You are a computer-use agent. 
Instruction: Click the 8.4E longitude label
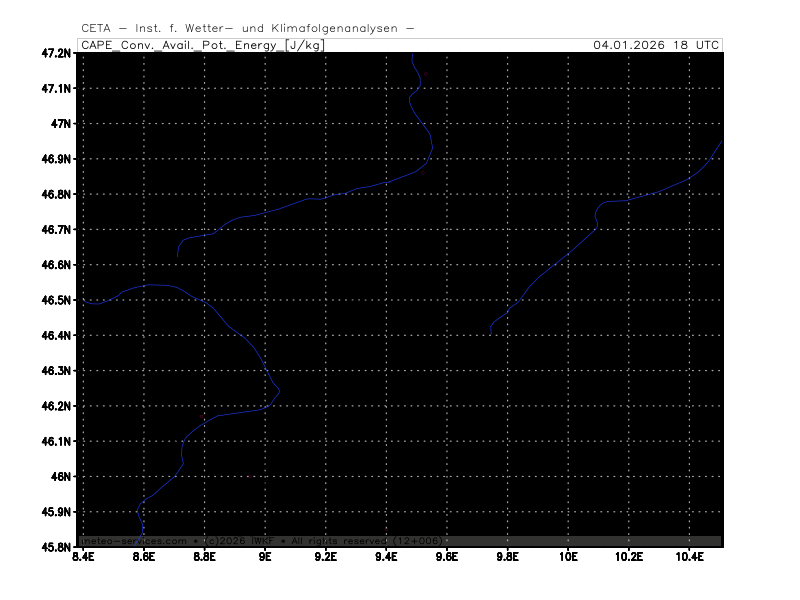click(x=83, y=557)
